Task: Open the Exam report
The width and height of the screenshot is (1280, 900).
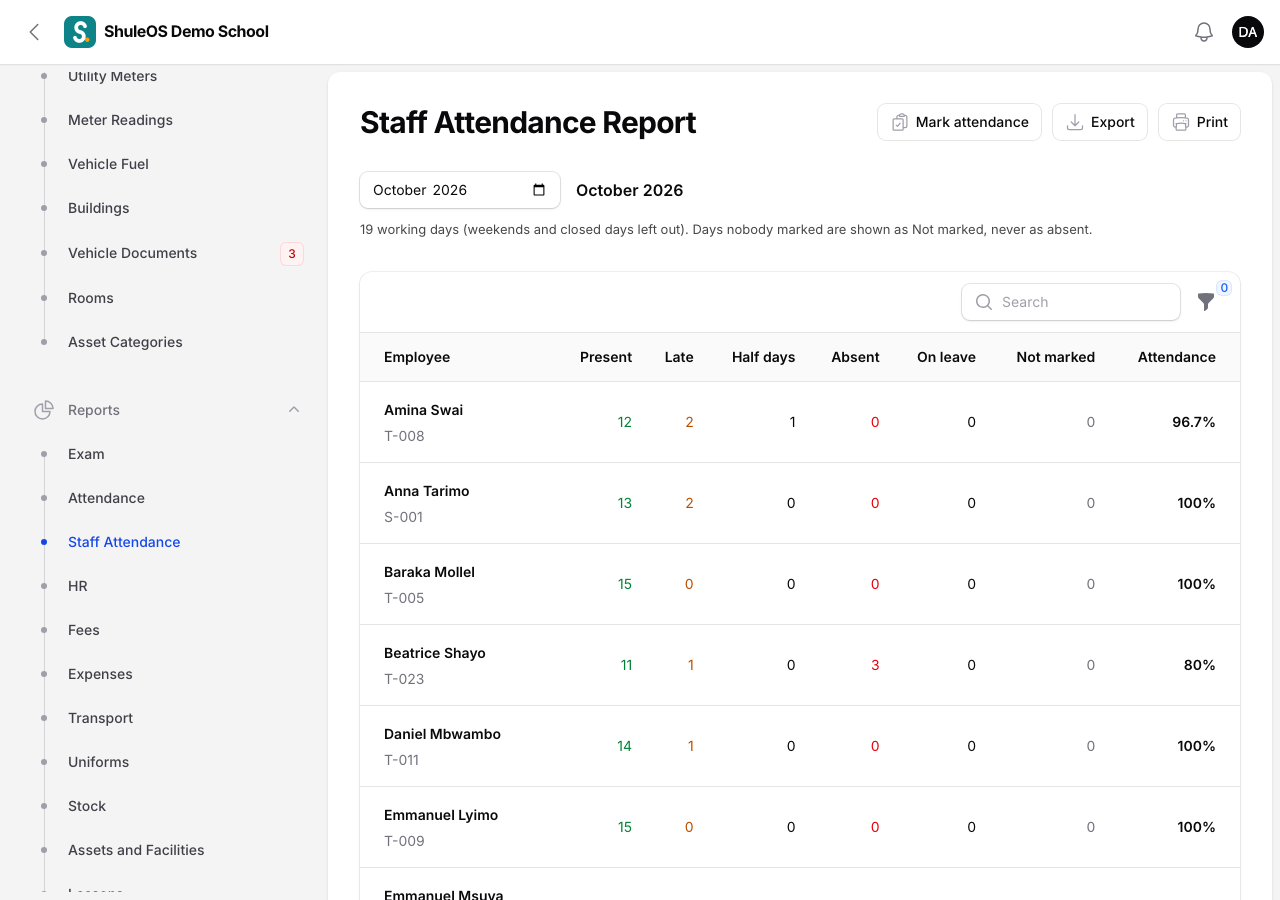Action: tap(86, 454)
